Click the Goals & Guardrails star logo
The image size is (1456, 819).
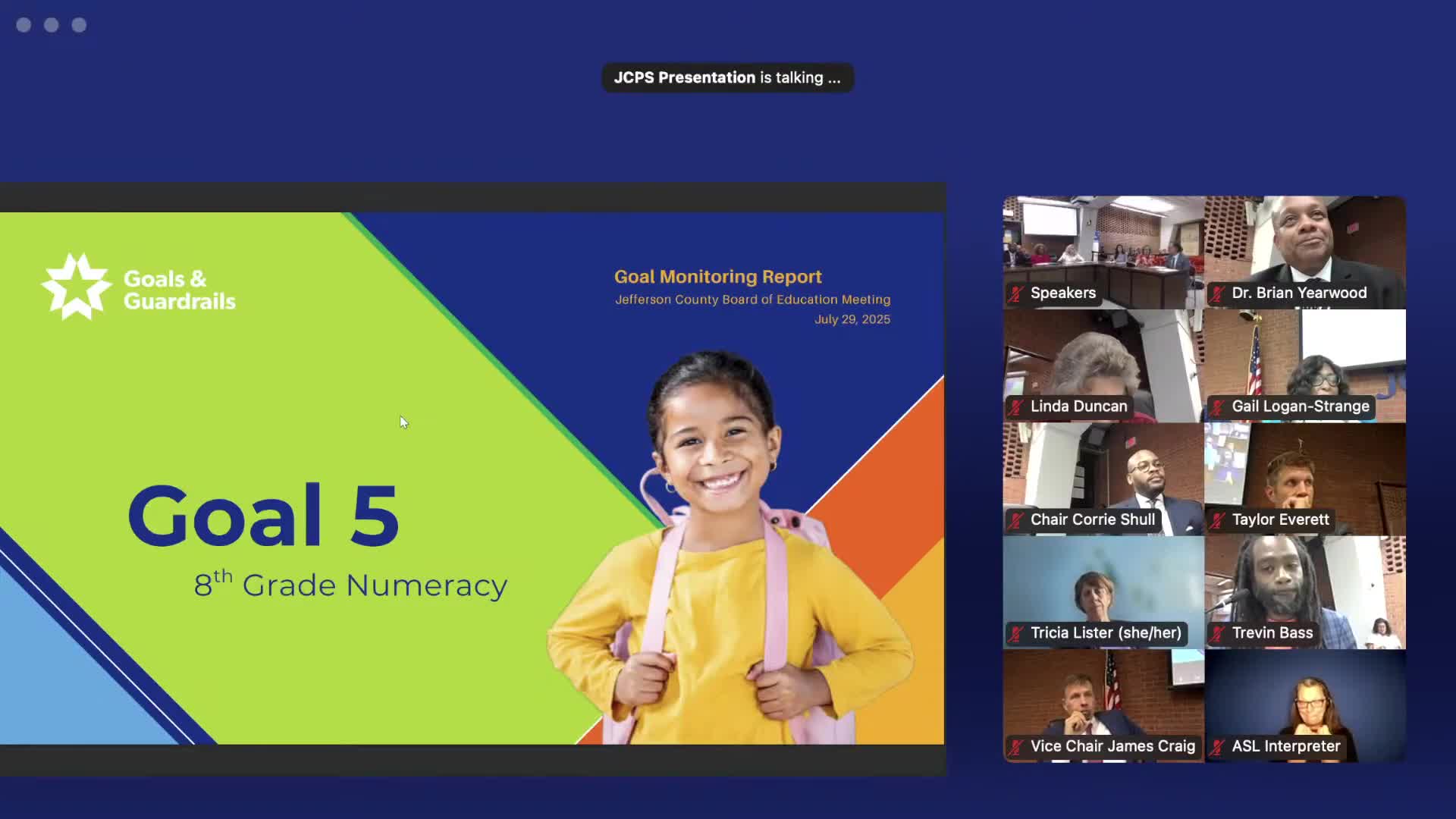pyautogui.click(x=76, y=287)
